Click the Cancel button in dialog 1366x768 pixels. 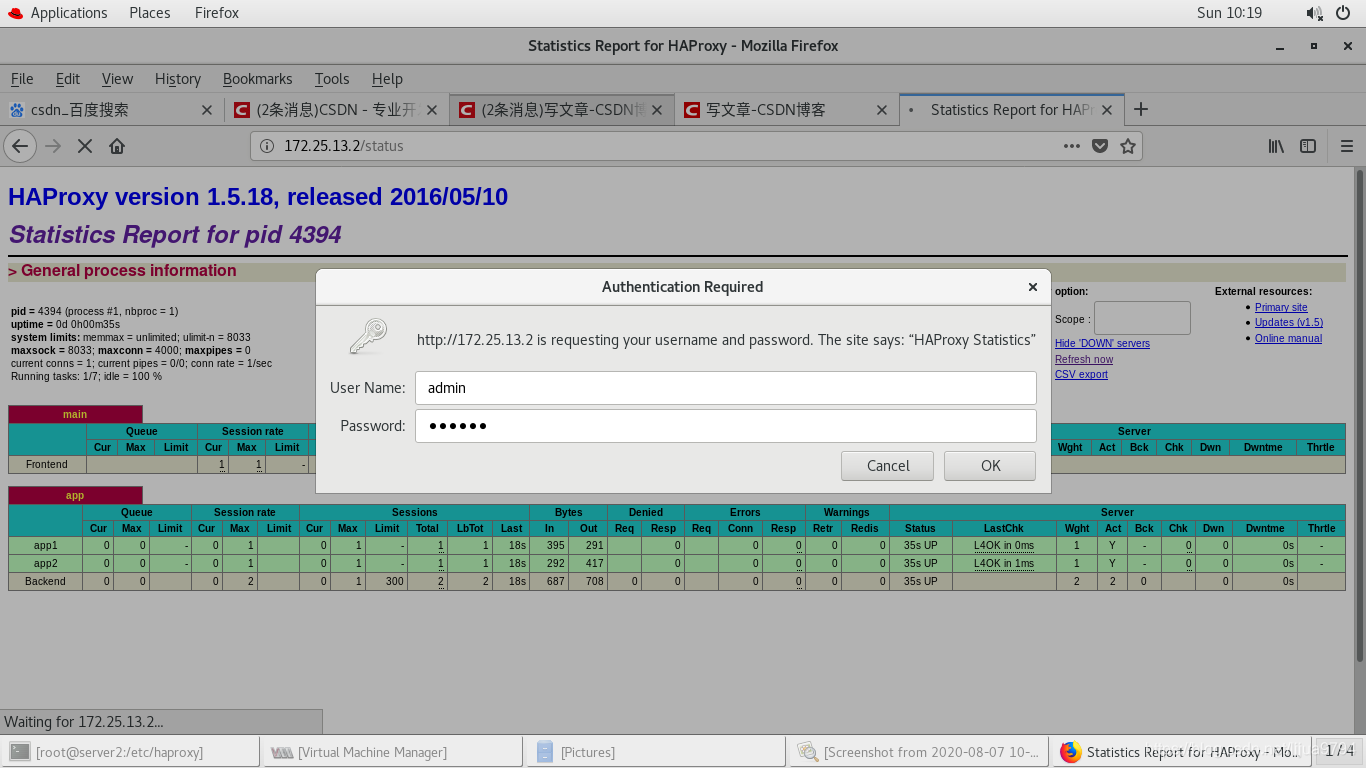888,466
